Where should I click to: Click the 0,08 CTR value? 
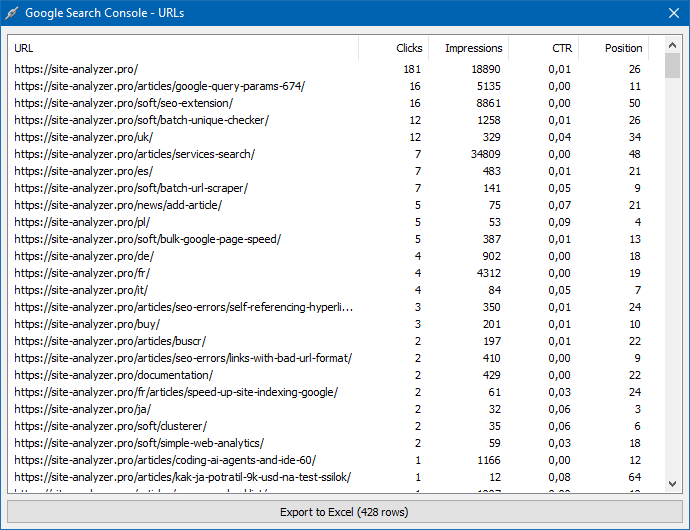tap(559, 477)
